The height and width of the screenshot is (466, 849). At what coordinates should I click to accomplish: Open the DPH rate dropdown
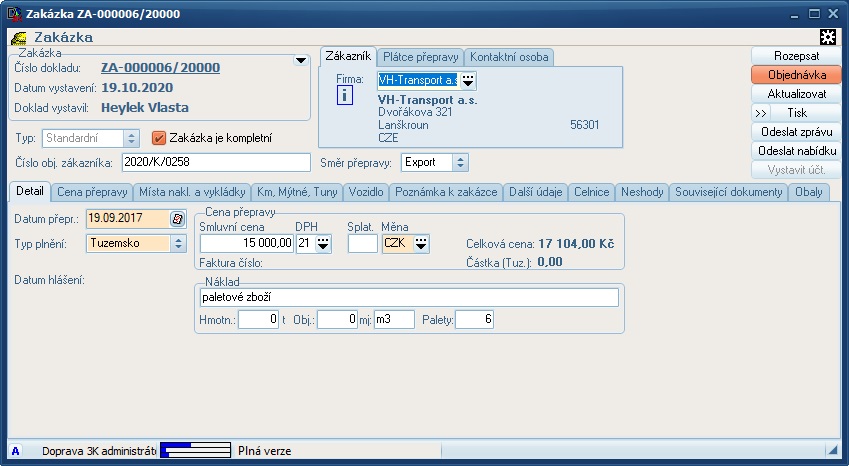click(x=323, y=244)
